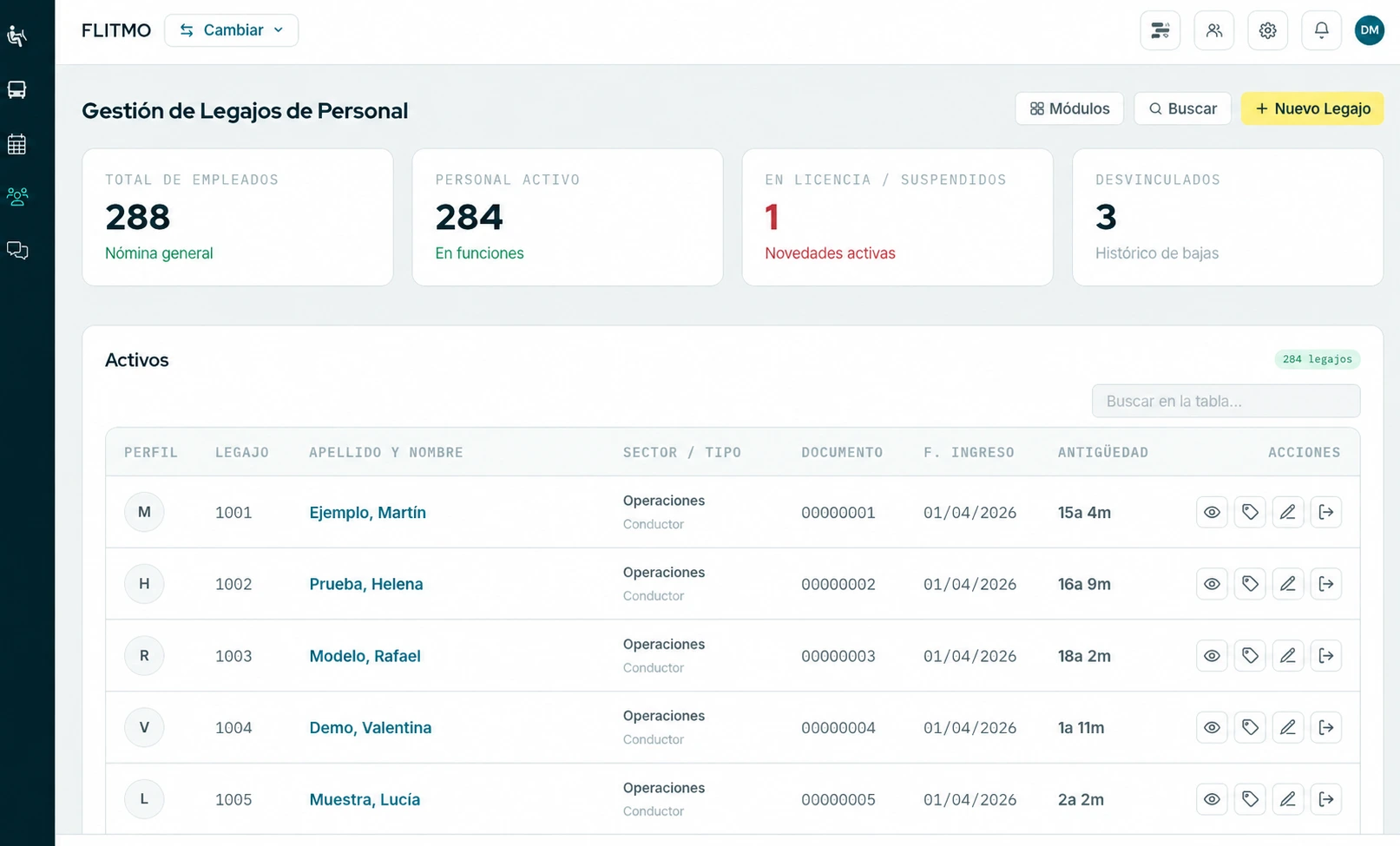Open the Módulos button
The width and height of the screenshot is (1400, 846).
pyautogui.click(x=1069, y=108)
